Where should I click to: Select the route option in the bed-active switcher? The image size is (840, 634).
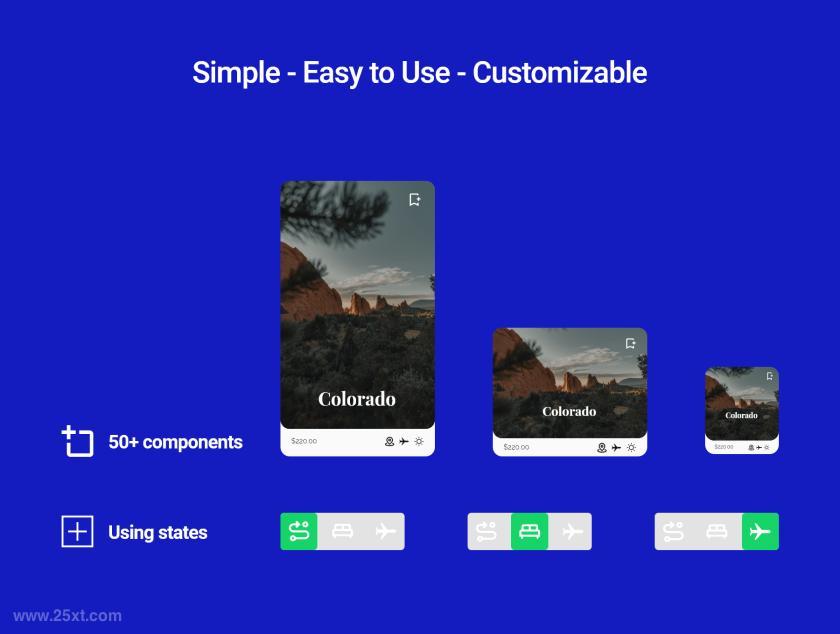(x=486, y=532)
